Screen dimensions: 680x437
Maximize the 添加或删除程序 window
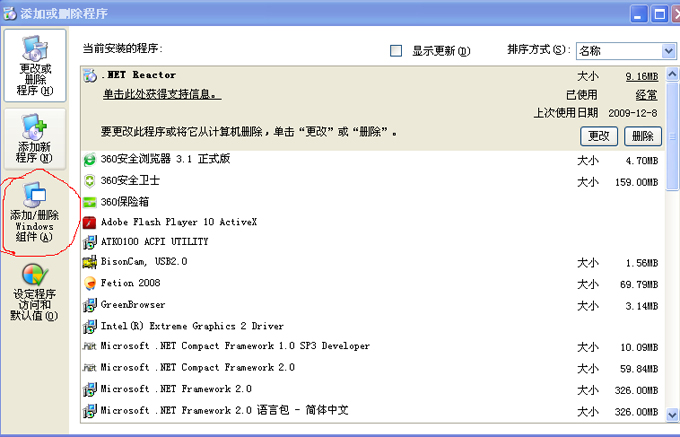660,14
